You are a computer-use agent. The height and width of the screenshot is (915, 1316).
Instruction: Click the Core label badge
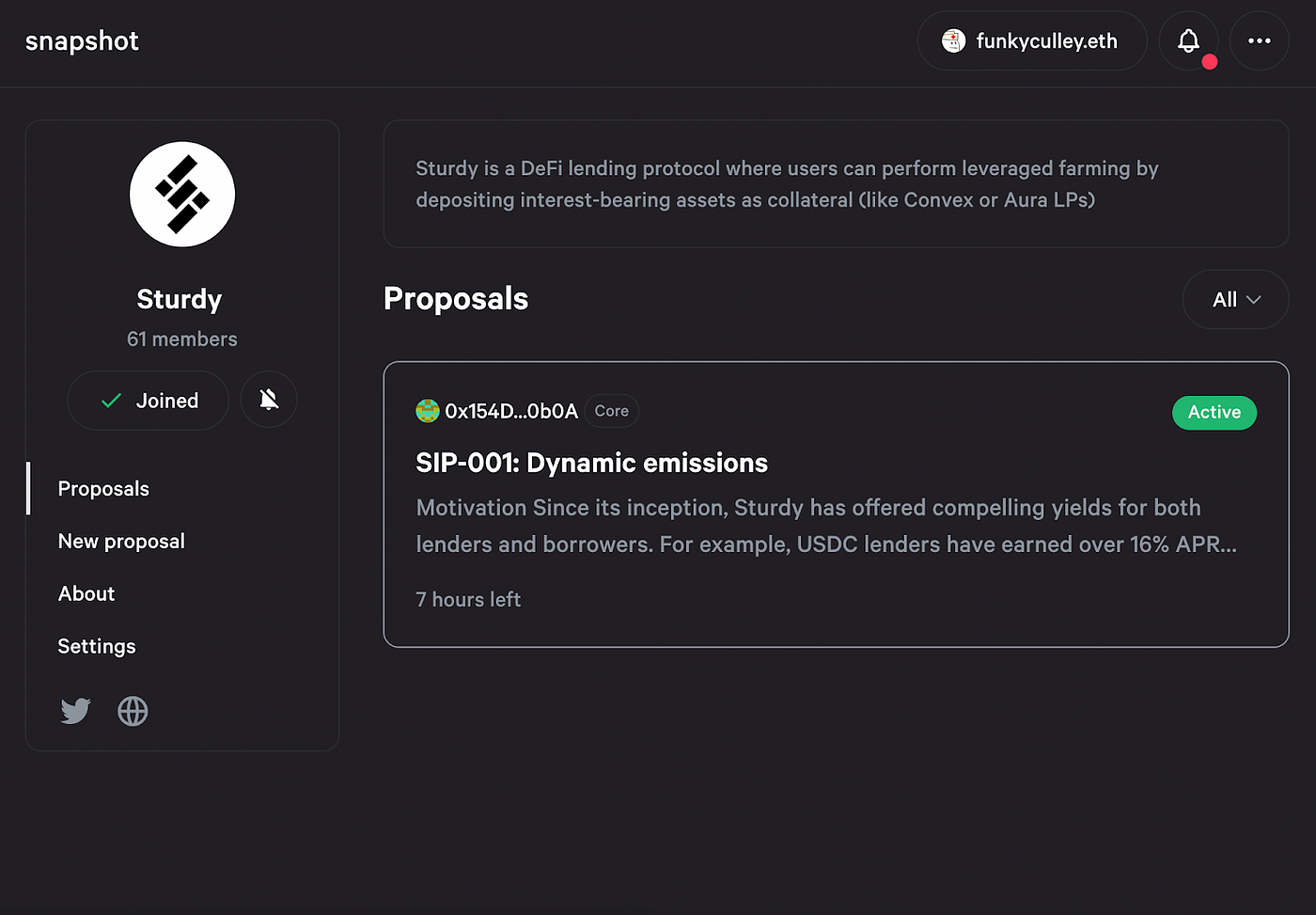click(611, 411)
